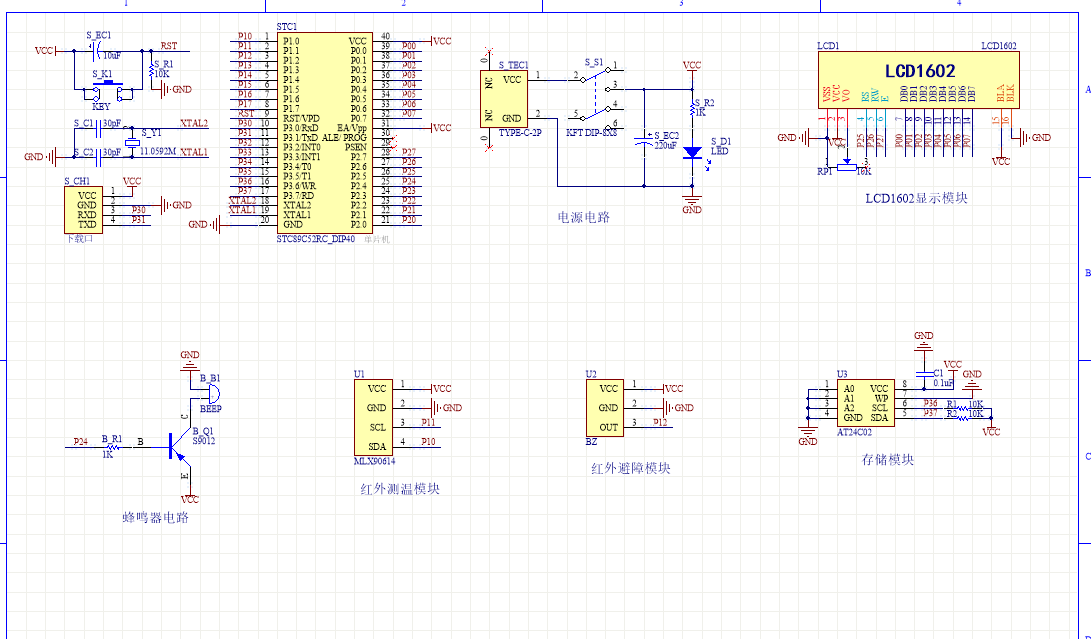The width and height of the screenshot is (1091, 639).
Task: Select the S_K1 reset KEY button symbol
Action: [104, 93]
